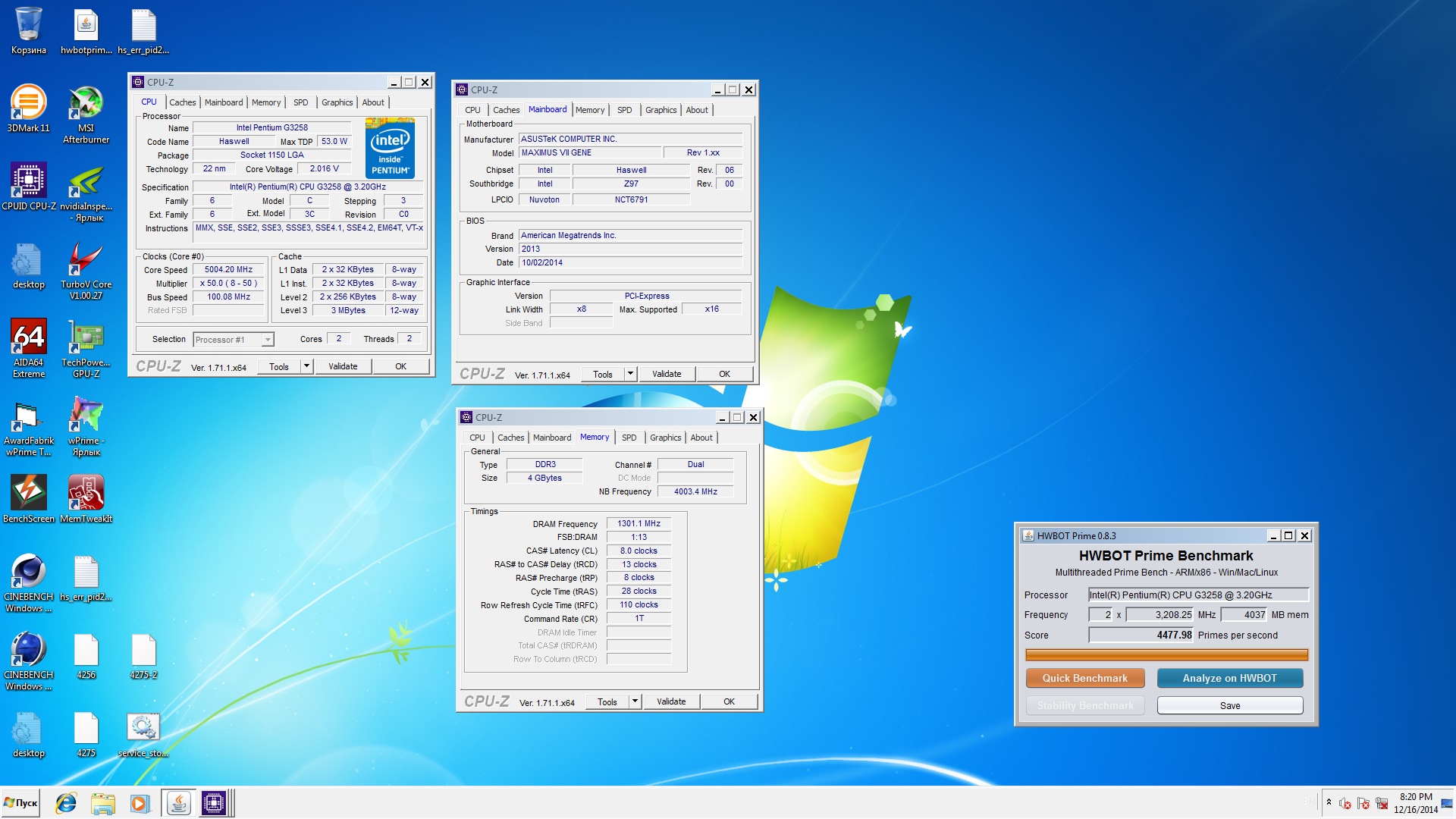Expand Tools arrow in CPU tab window

[306, 366]
